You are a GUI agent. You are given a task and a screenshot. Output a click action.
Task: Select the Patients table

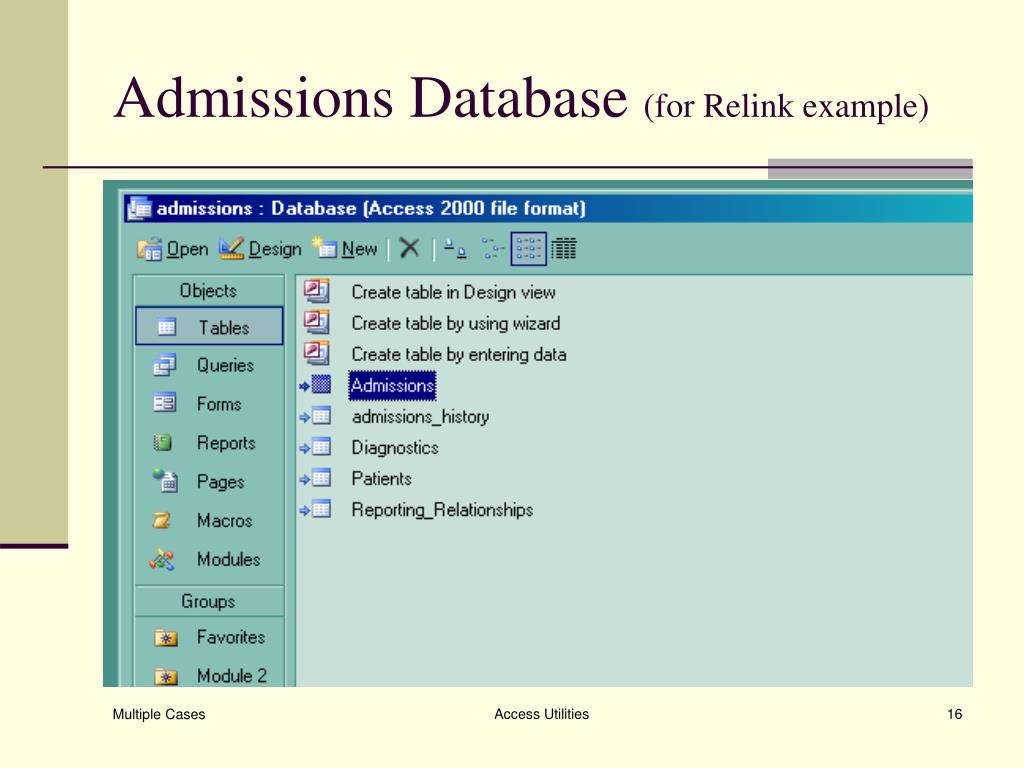381,479
